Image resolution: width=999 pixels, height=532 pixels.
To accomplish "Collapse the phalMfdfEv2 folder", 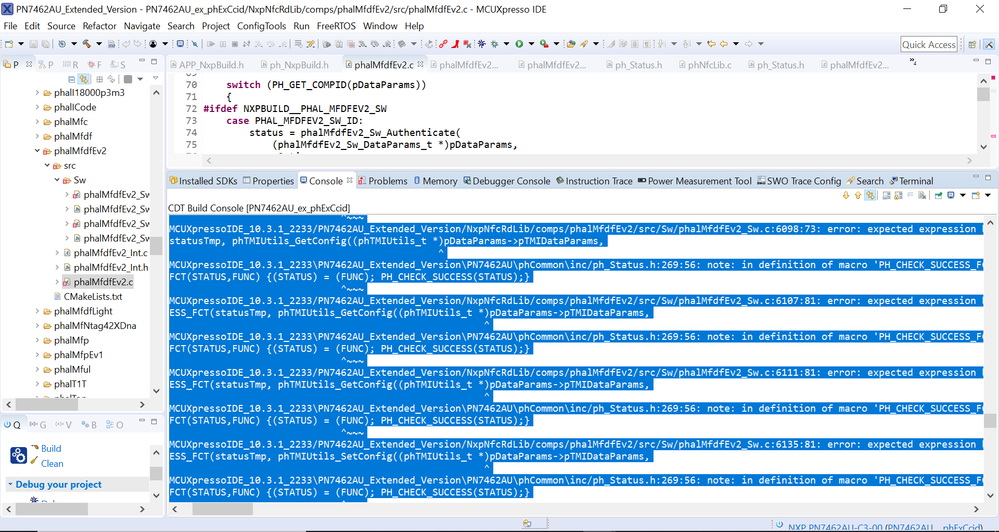I will [37, 151].
